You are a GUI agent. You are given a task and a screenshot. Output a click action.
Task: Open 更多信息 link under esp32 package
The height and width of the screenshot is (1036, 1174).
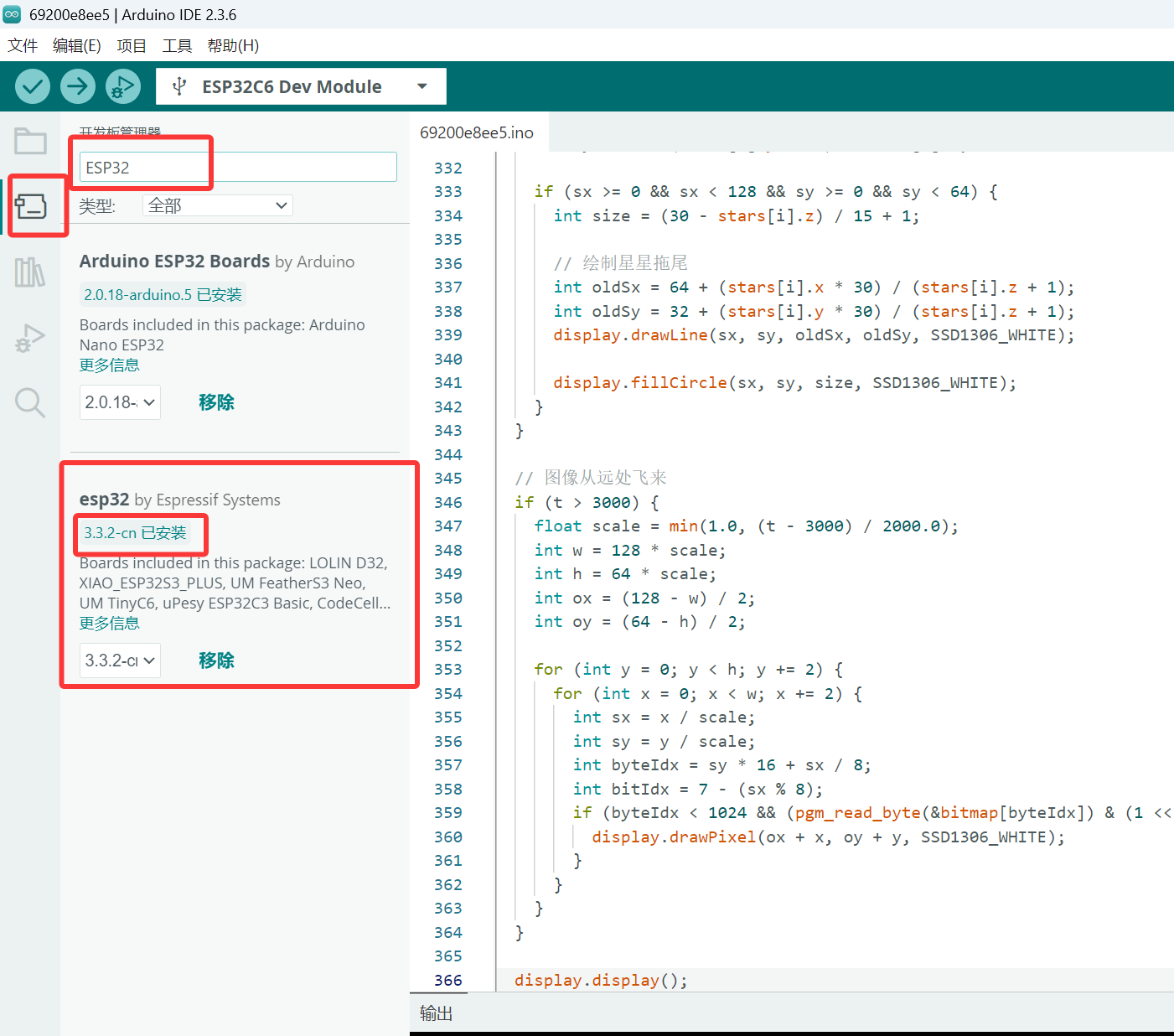[x=109, y=624]
